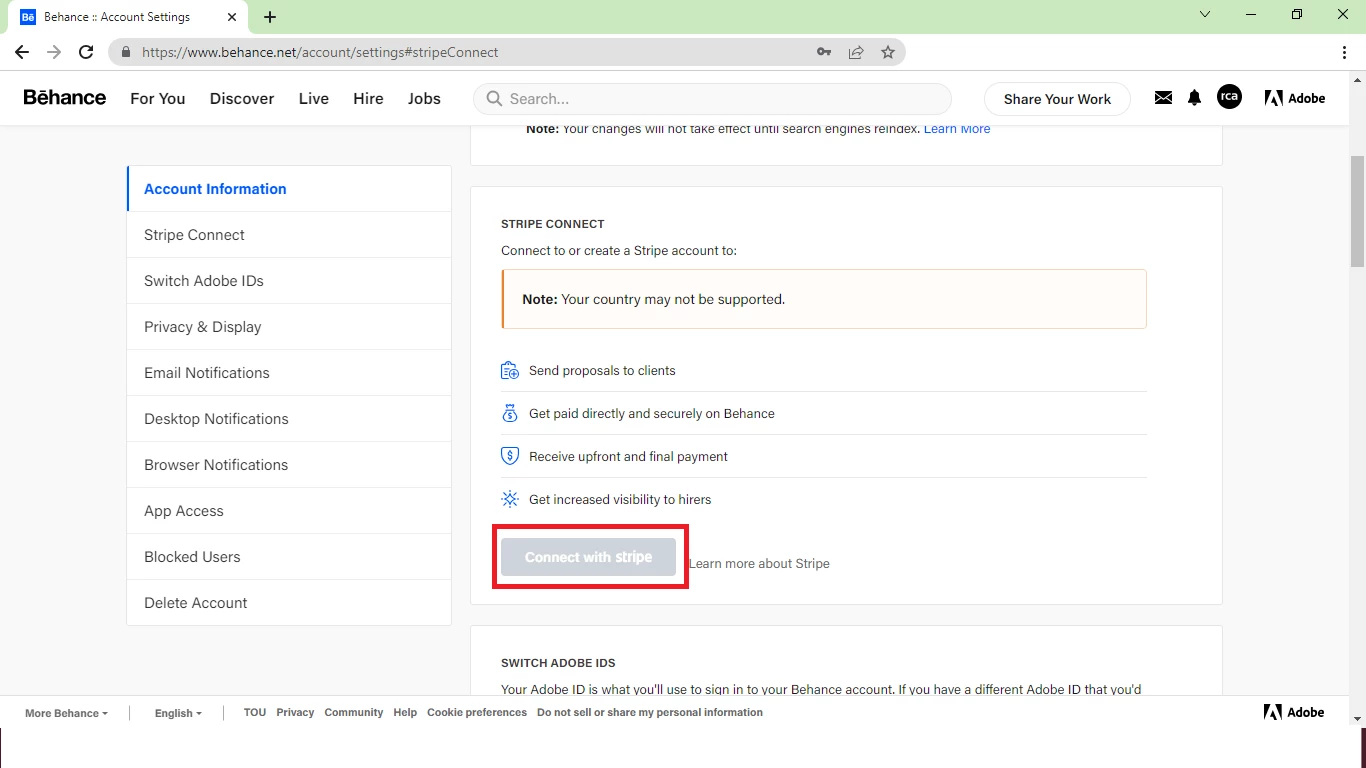Click the Behance logo
The image size is (1366, 768).
(65, 98)
